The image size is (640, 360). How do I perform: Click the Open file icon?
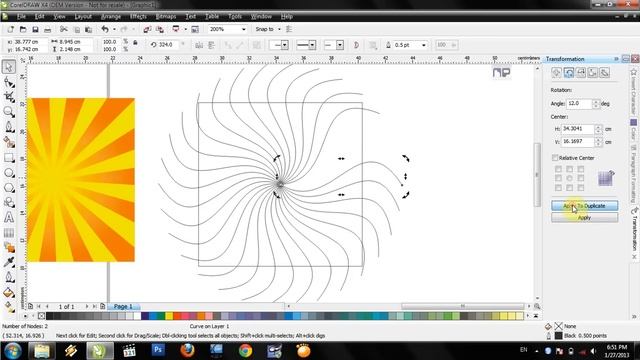click(23, 29)
